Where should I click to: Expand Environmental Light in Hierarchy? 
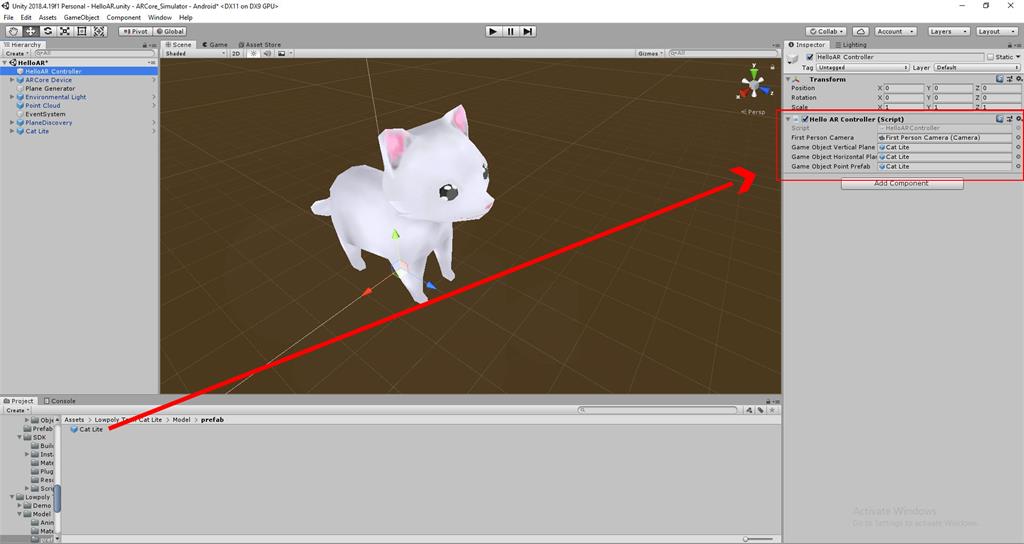[12, 97]
